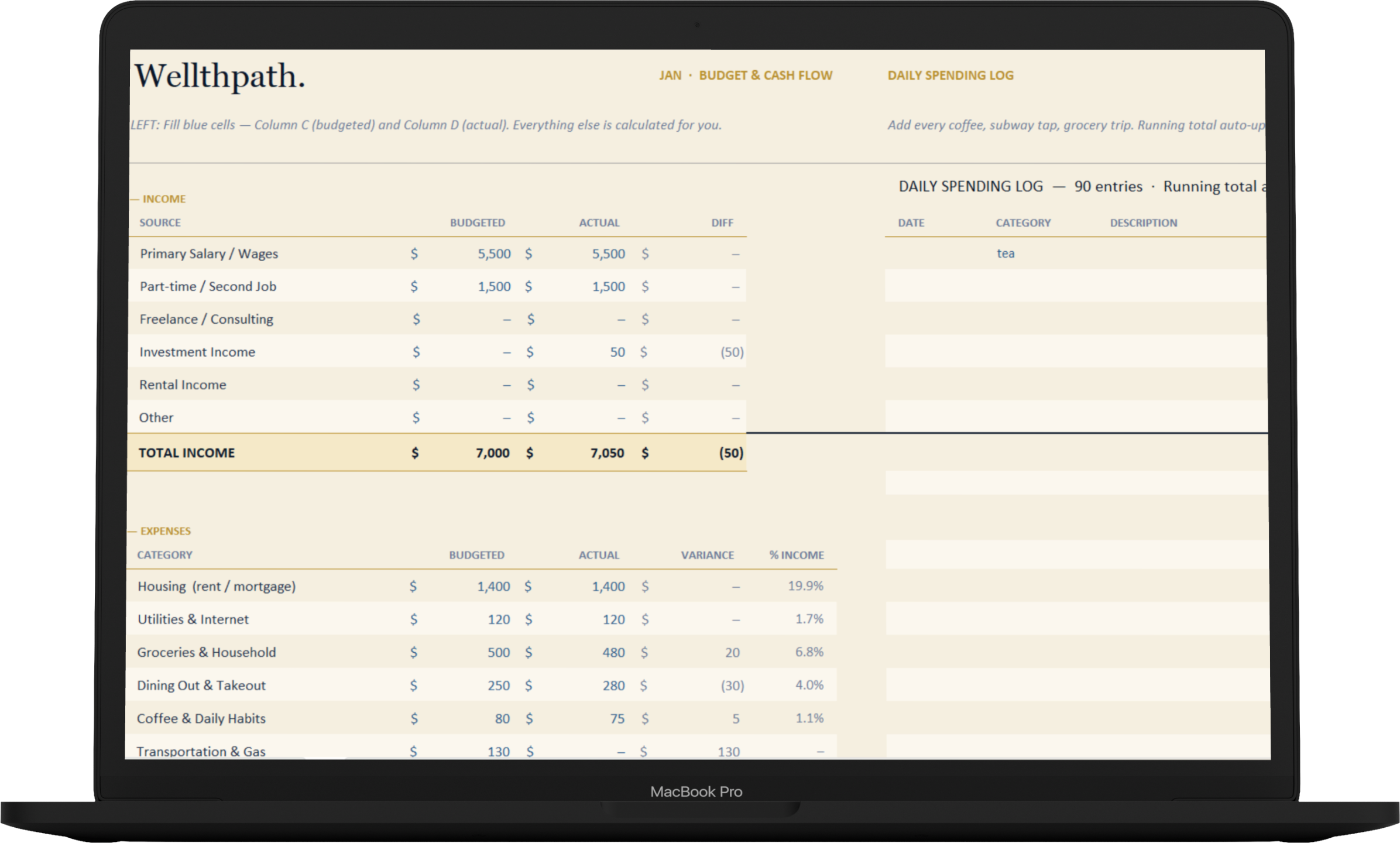Select the DATE column header in spending log
The height and width of the screenshot is (843, 1400).
911,222
